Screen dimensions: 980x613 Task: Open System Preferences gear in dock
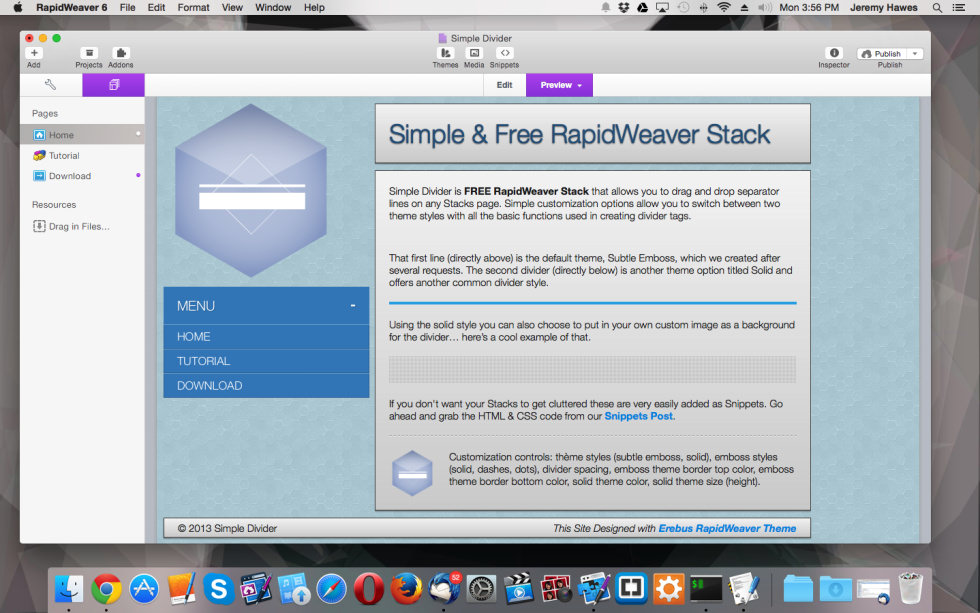pos(481,589)
